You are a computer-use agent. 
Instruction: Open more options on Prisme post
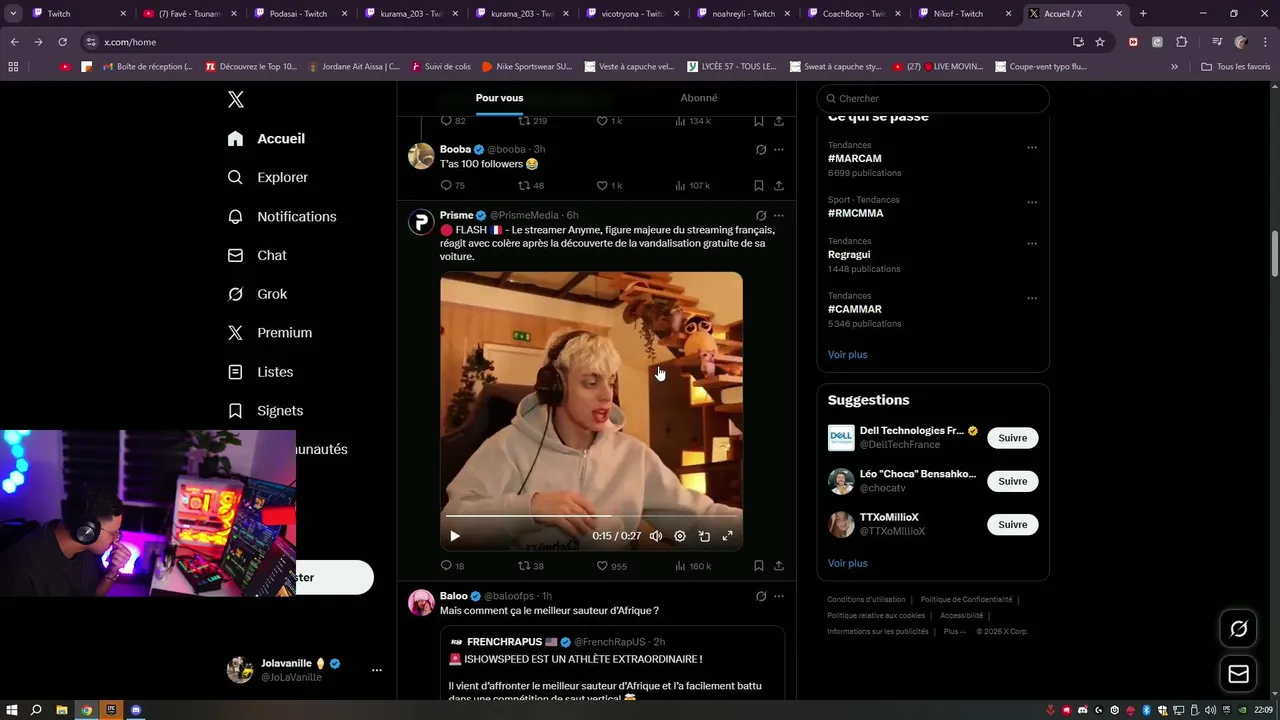coord(779,215)
